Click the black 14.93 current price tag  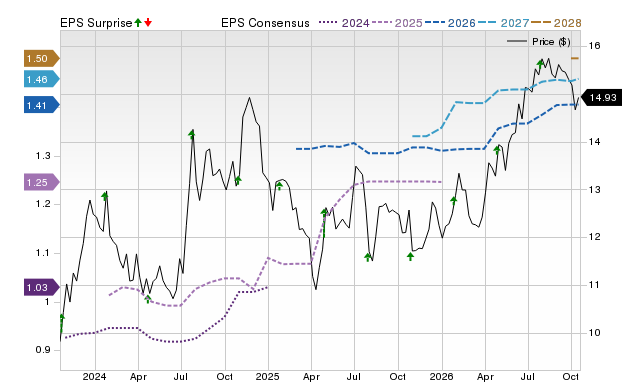coord(601,98)
